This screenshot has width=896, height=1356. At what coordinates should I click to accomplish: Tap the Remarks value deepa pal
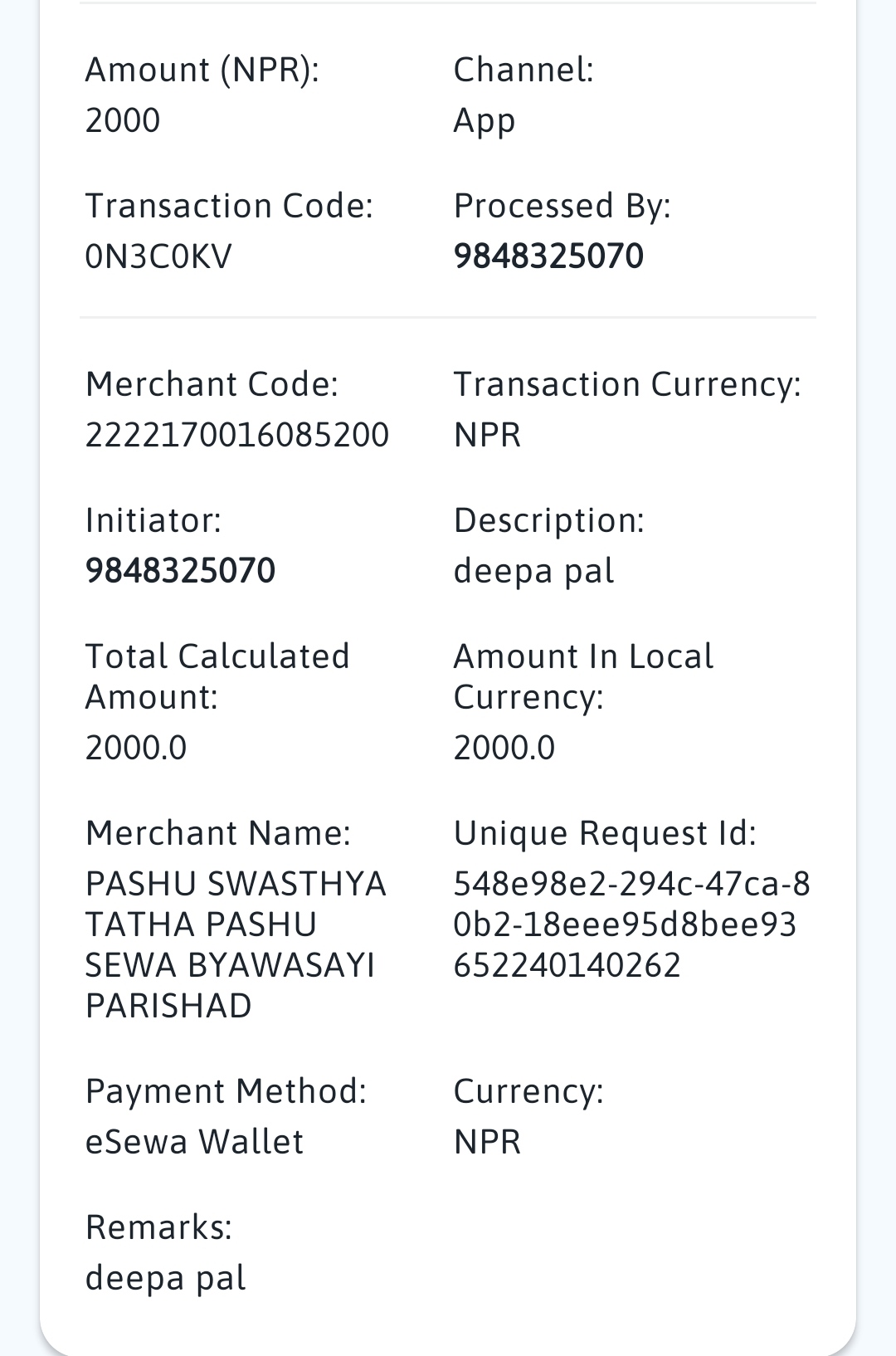tap(165, 1278)
